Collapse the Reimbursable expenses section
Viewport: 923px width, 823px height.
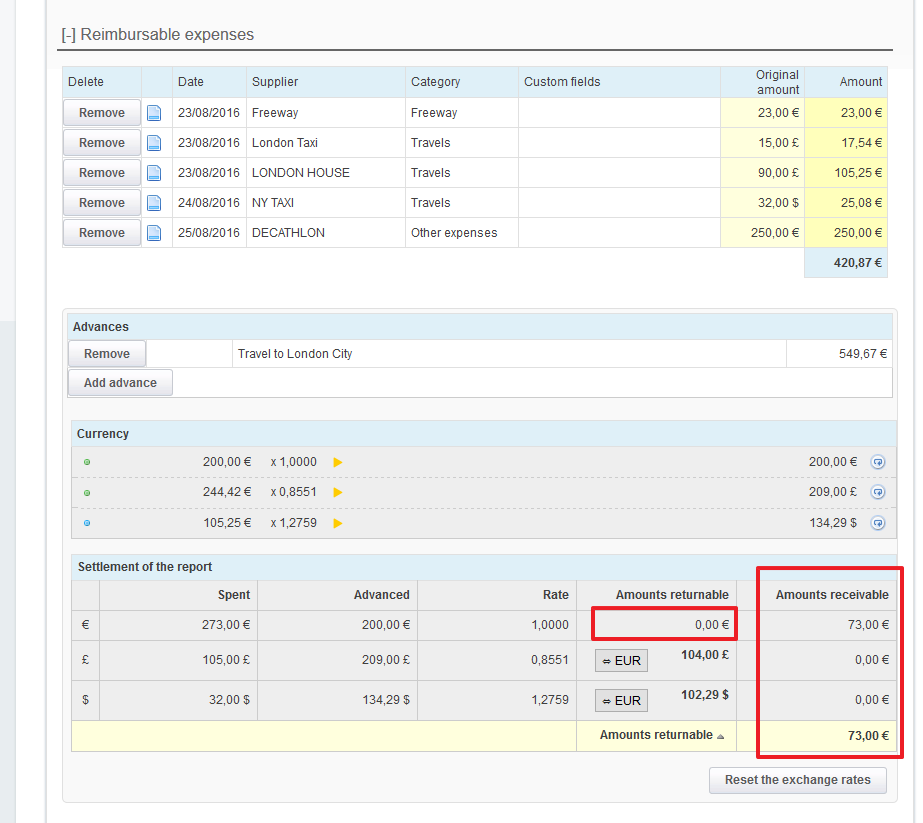(68, 35)
